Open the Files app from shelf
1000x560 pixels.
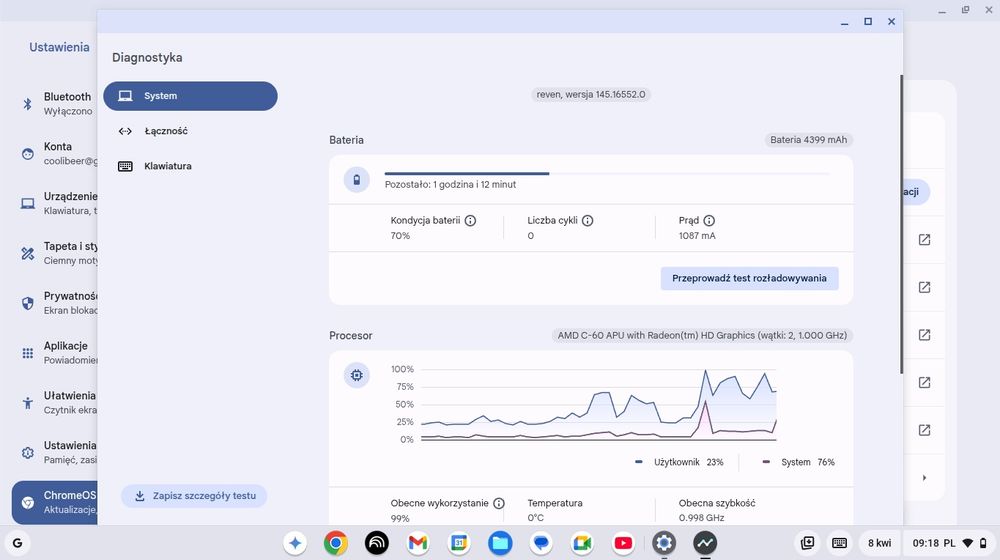500,543
